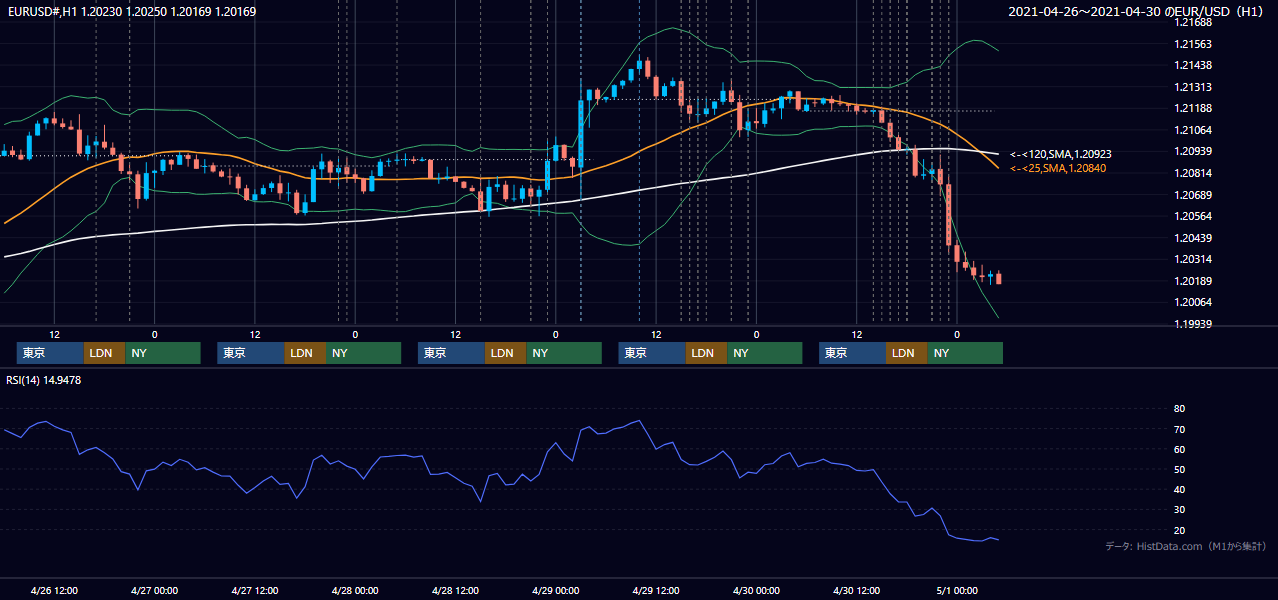Screen dimensions: 1278x600
Task: Click the 4/29 00:00 time axis label
Action: point(555,591)
